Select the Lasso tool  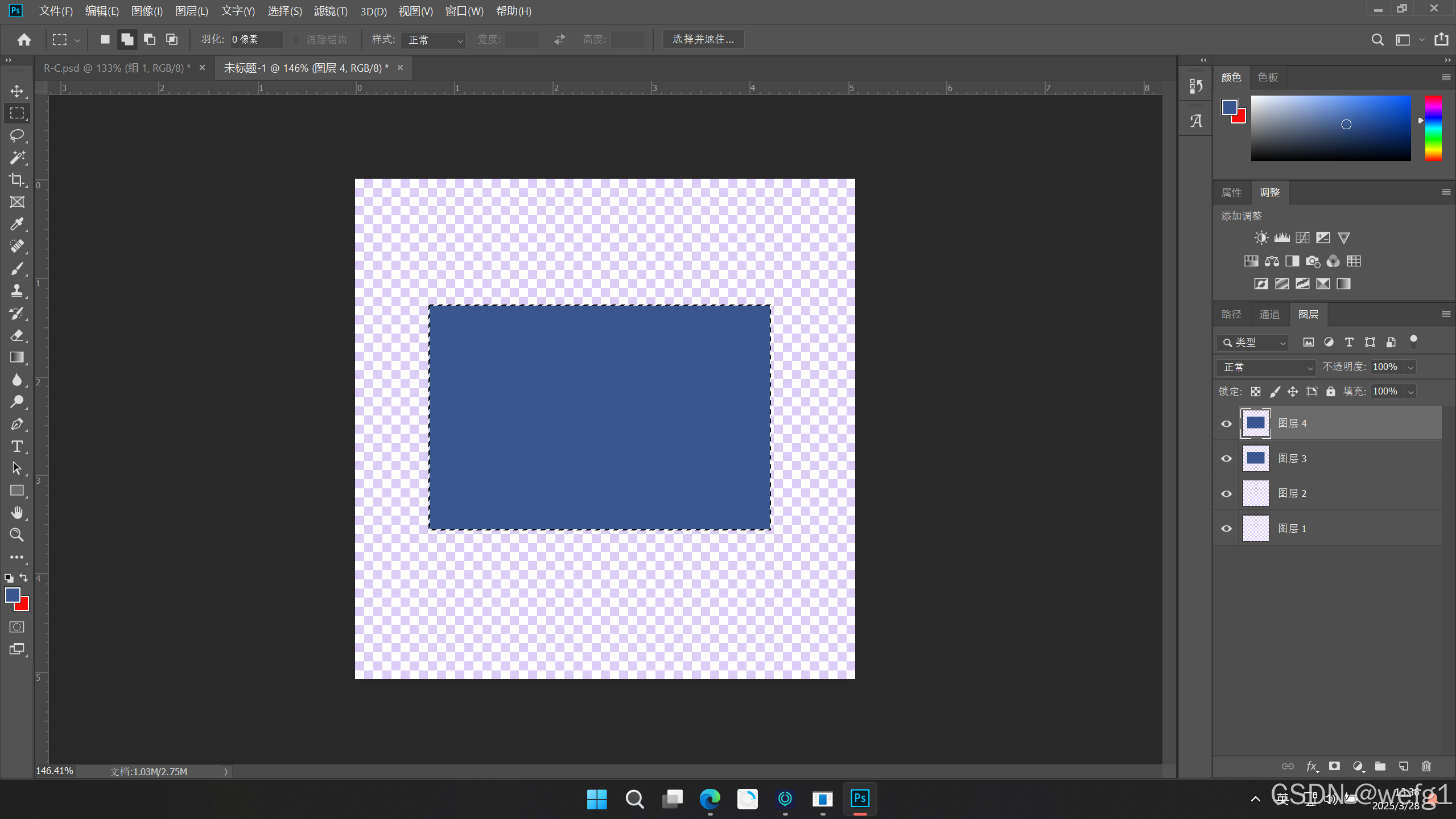pyautogui.click(x=17, y=135)
